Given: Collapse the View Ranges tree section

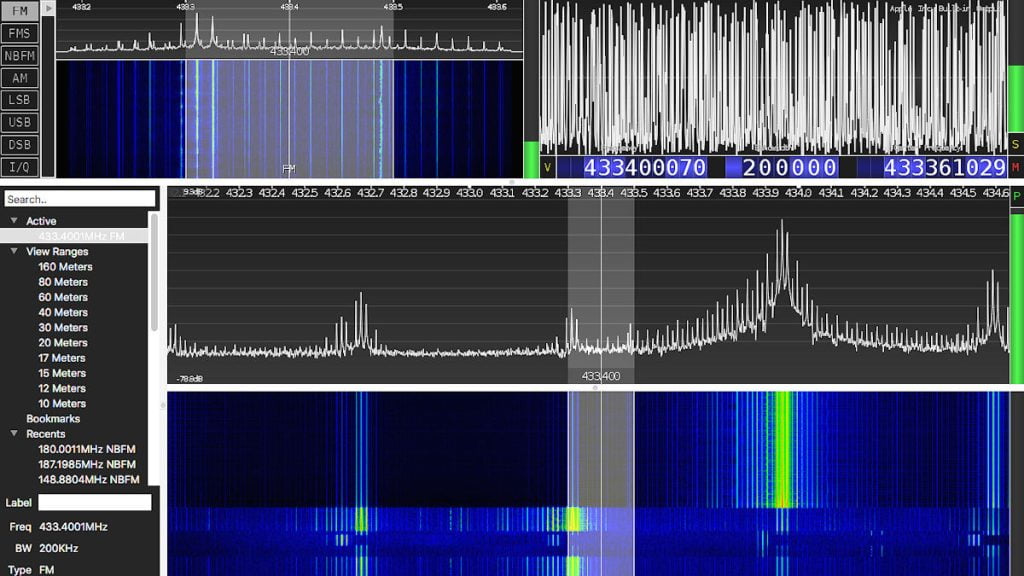Looking at the screenshot, I should [14, 252].
